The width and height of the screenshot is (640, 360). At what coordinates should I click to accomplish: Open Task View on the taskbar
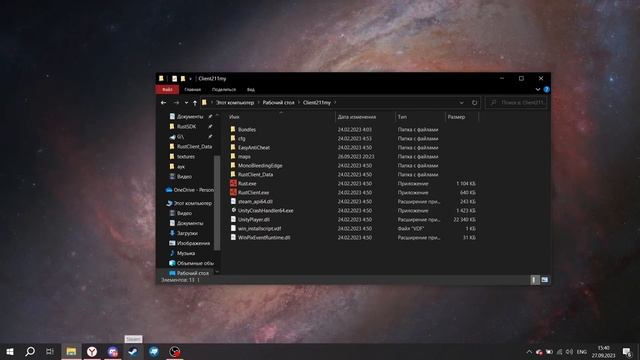[x=50, y=351]
